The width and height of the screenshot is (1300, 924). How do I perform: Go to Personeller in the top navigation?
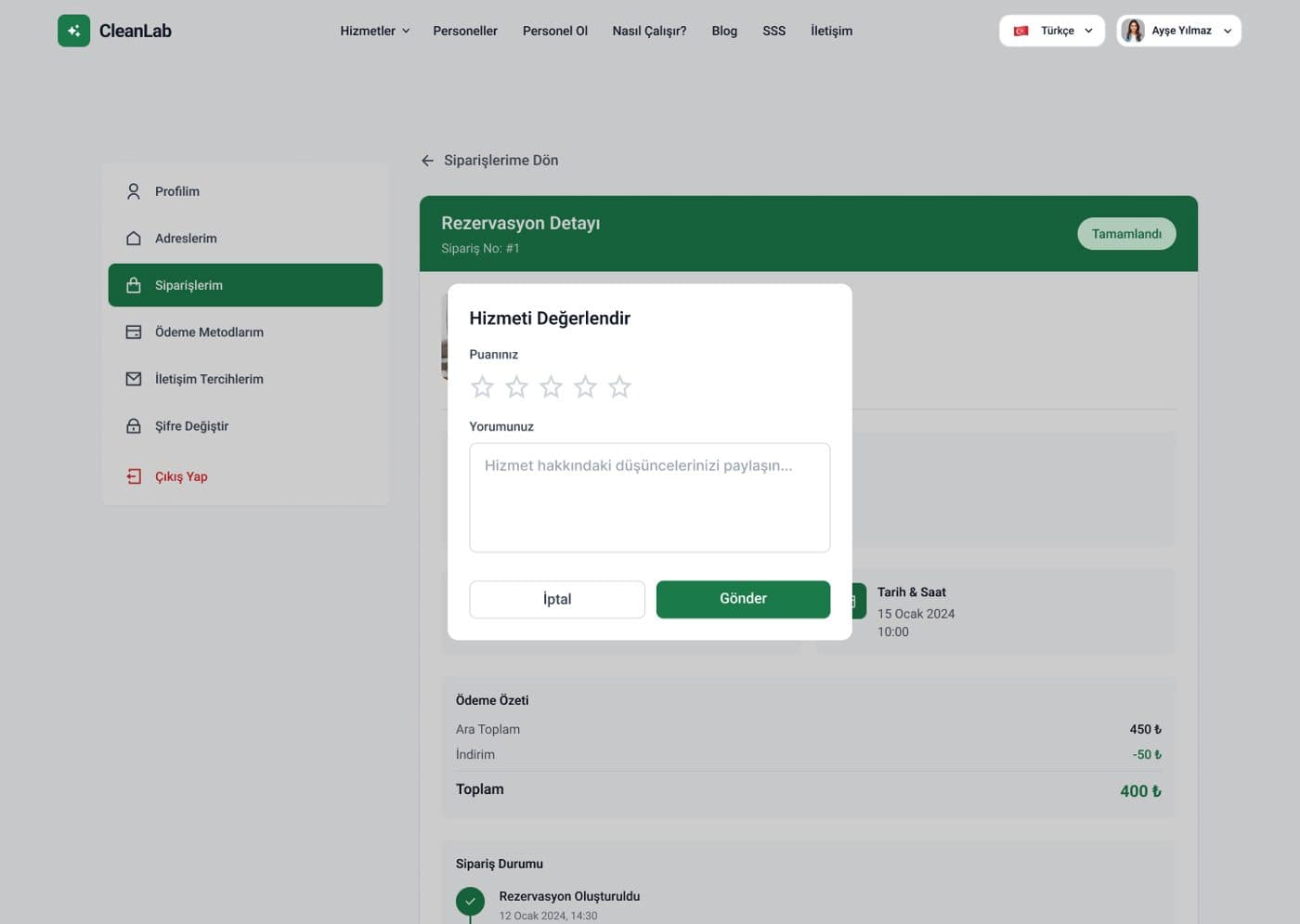(x=465, y=31)
